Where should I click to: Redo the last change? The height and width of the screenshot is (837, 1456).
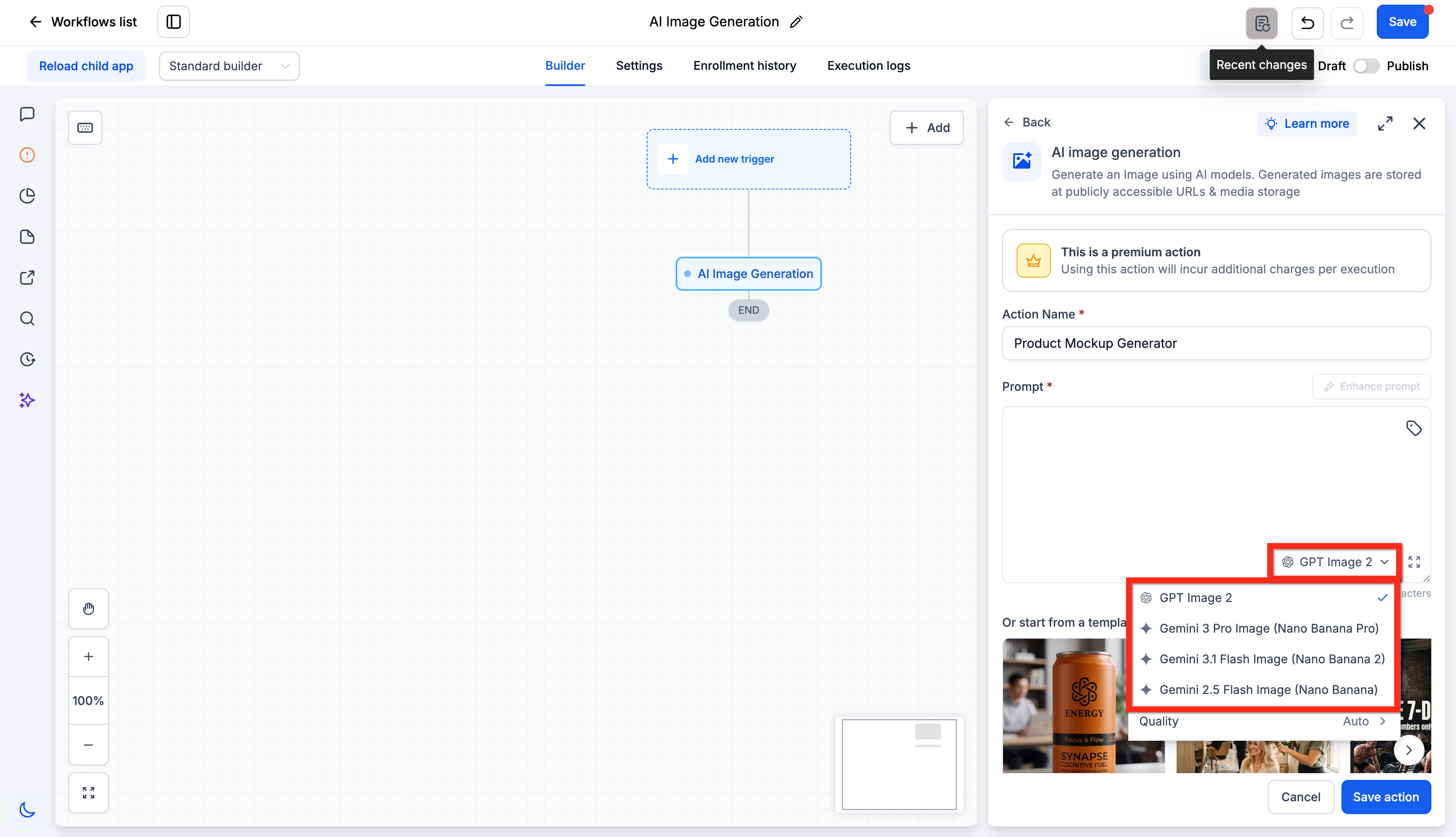[1347, 23]
